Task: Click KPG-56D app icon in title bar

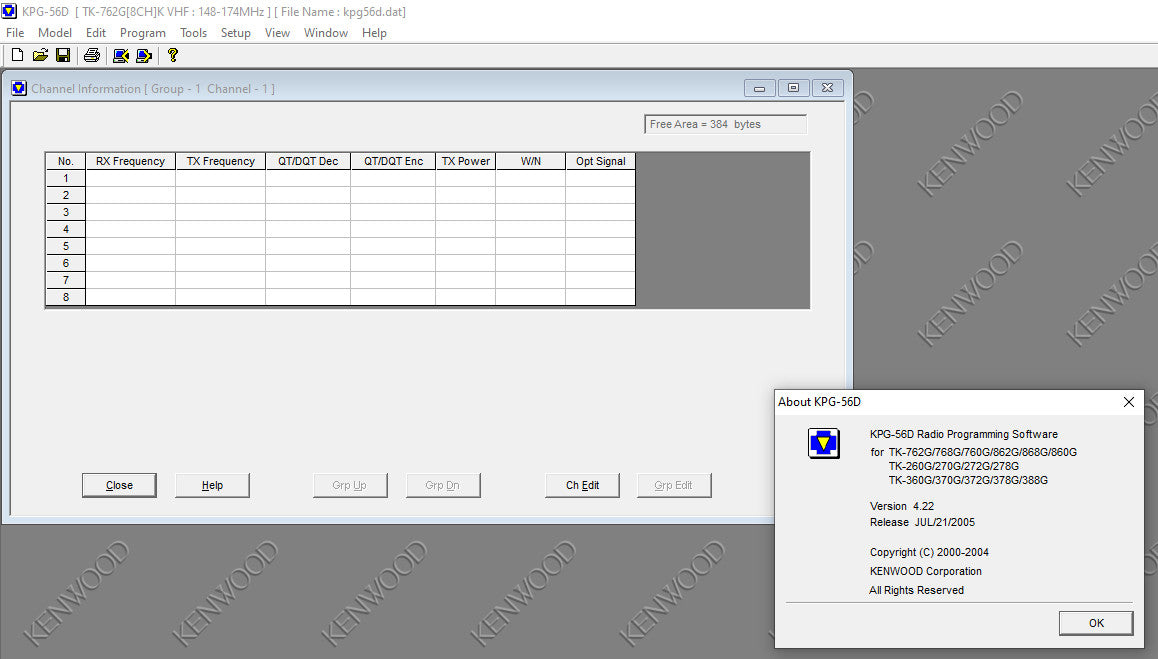Action: 9,11
